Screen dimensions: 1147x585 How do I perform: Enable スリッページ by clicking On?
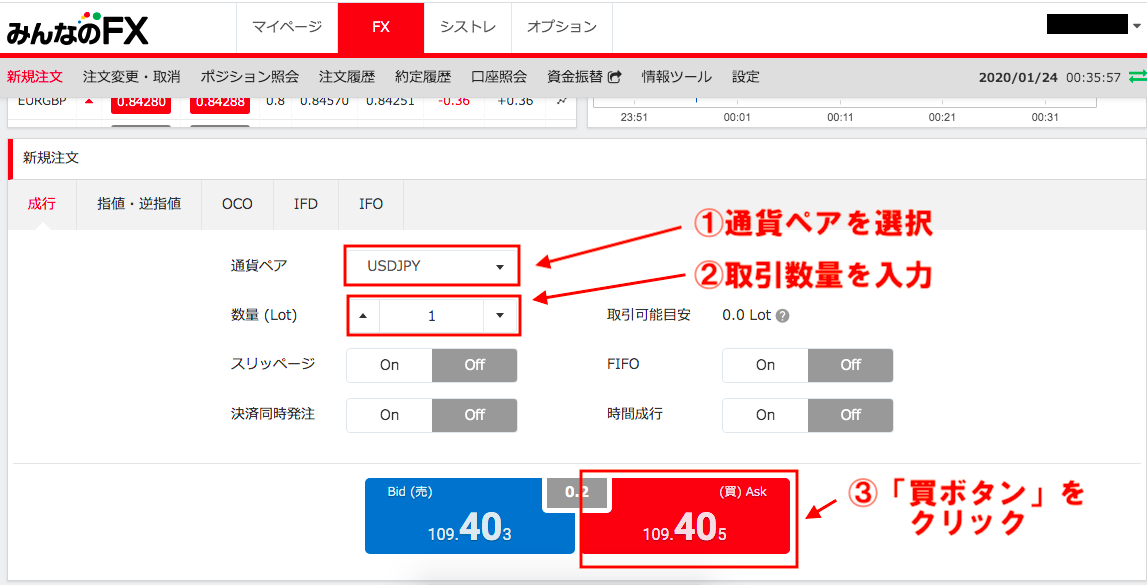pos(389,365)
